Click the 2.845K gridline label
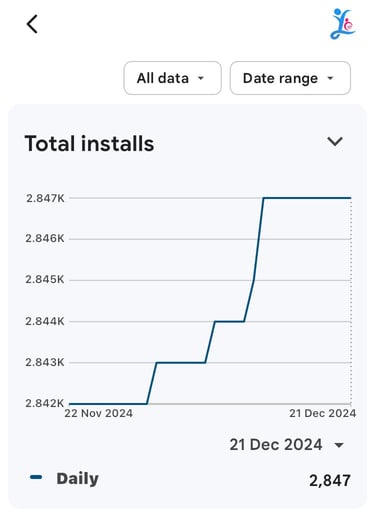This screenshot has width=375, height=518. tap(45, 279)
